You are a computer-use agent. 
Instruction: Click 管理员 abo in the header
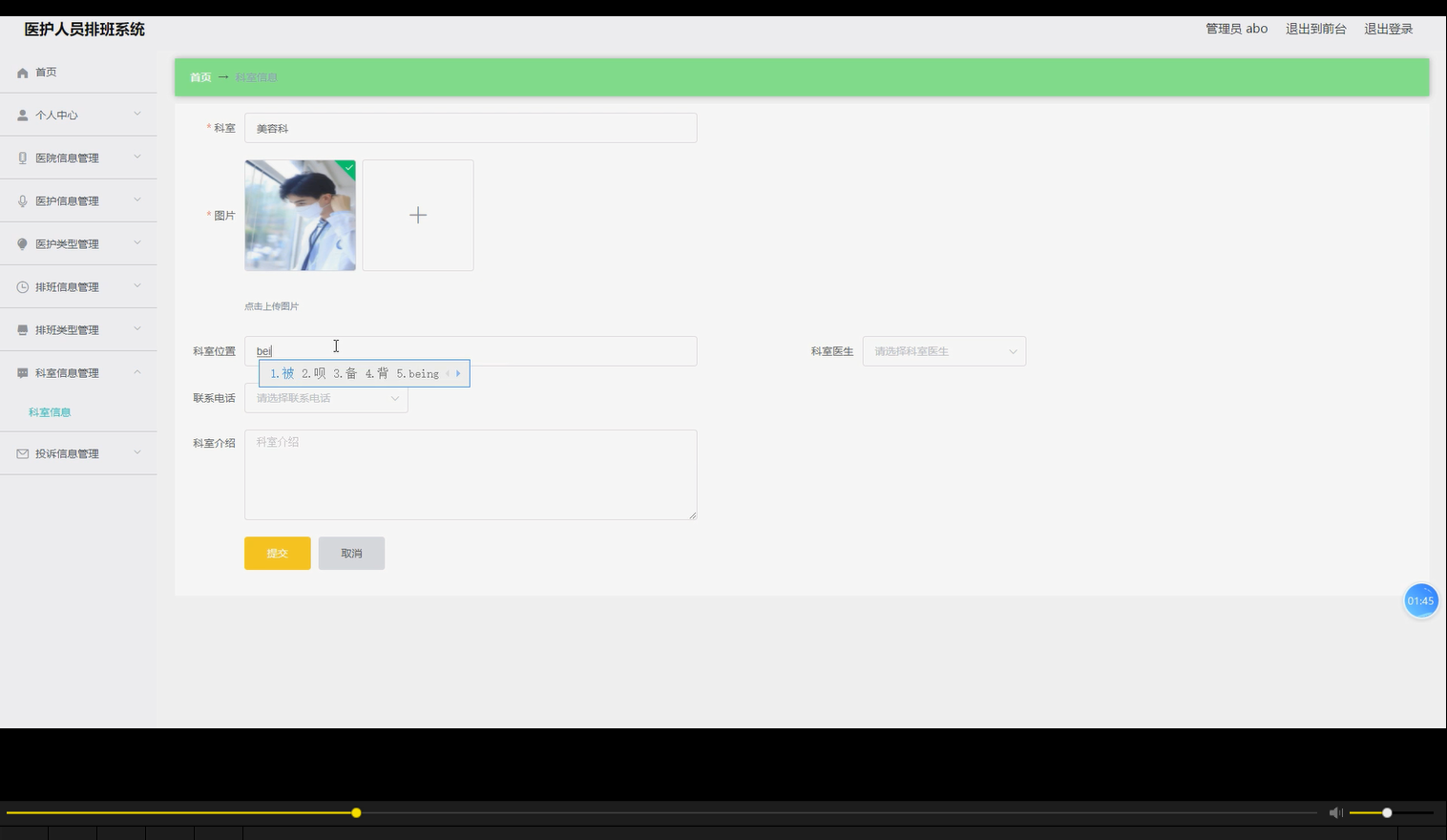(1236, 29)
